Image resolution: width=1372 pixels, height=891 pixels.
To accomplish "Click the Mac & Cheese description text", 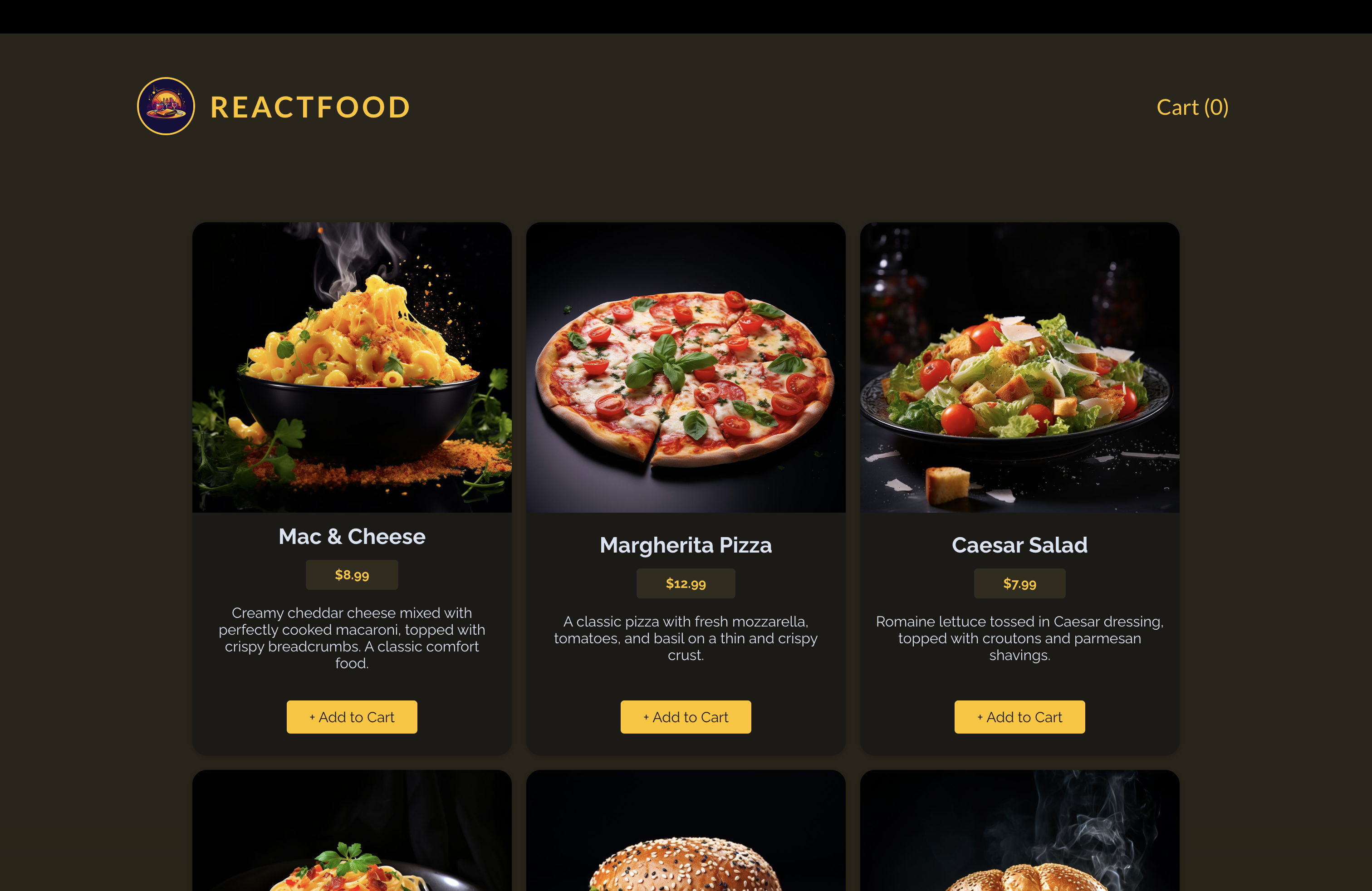I will (352, 638).
